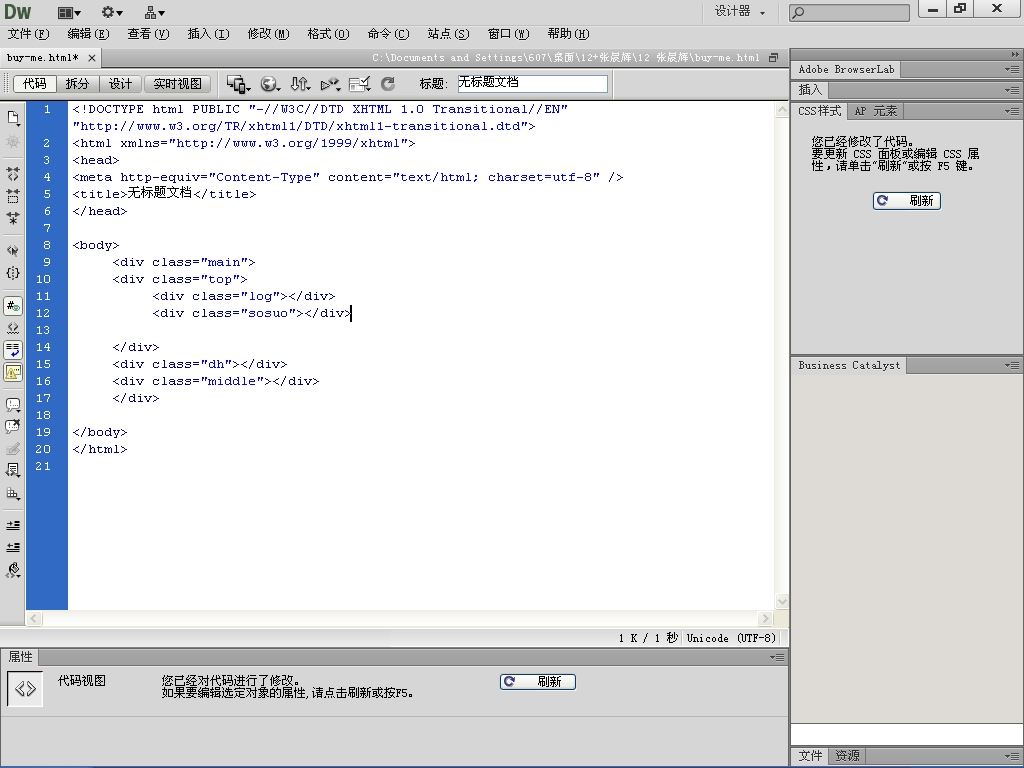This screenshot has height=768, width=1024.
Task: Toggle Syntax Error Alerts in info bar
Action: 13,372
